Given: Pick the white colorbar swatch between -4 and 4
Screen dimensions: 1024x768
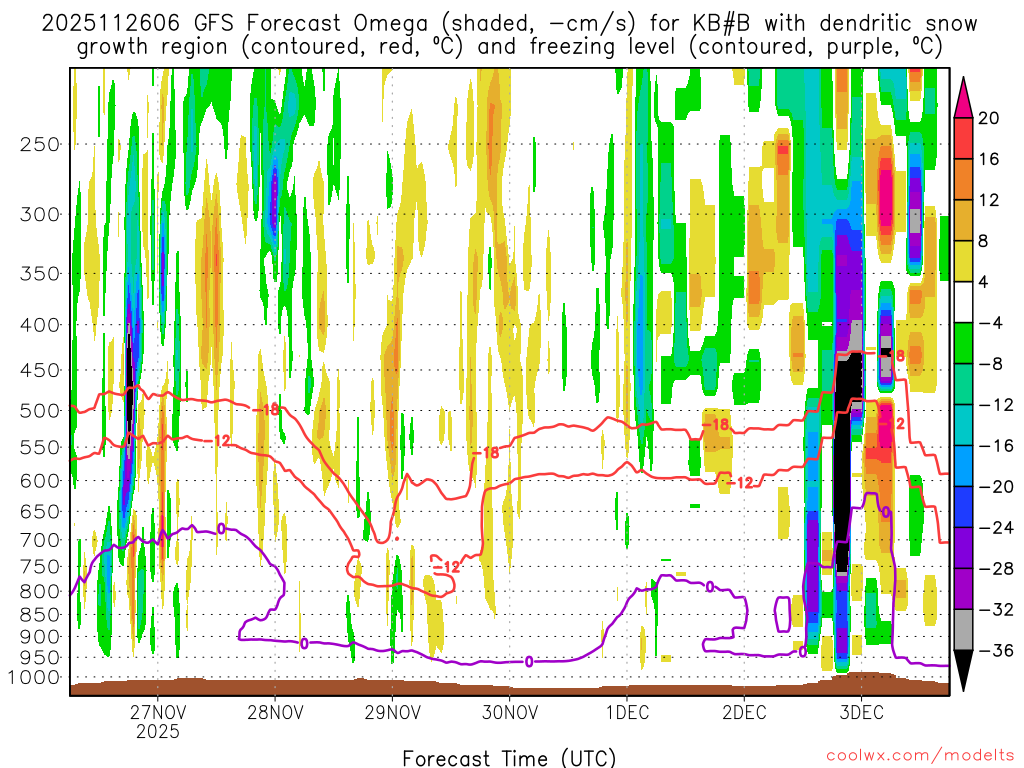Looking at the screenshot, I should pos(963,302).
